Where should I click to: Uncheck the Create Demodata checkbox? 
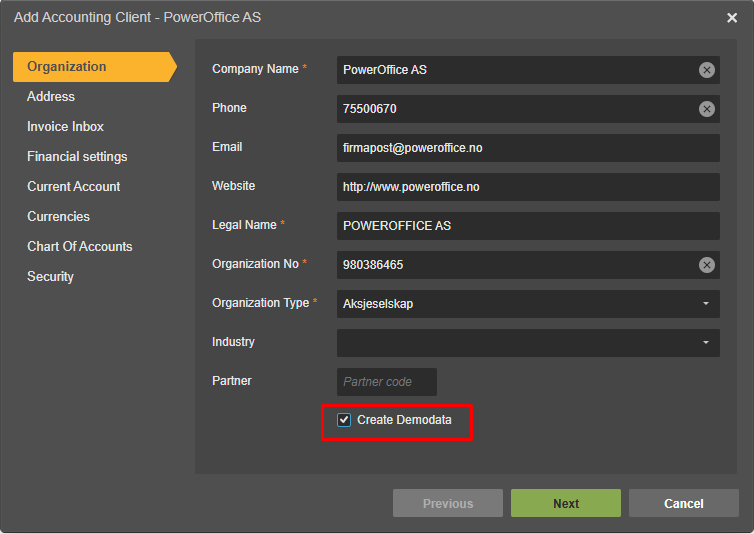point(344,420)
